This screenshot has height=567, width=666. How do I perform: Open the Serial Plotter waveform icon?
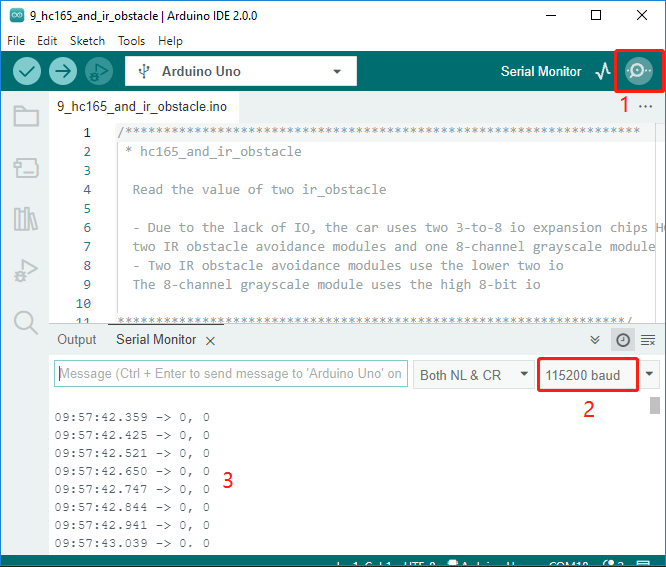(603, 71)
